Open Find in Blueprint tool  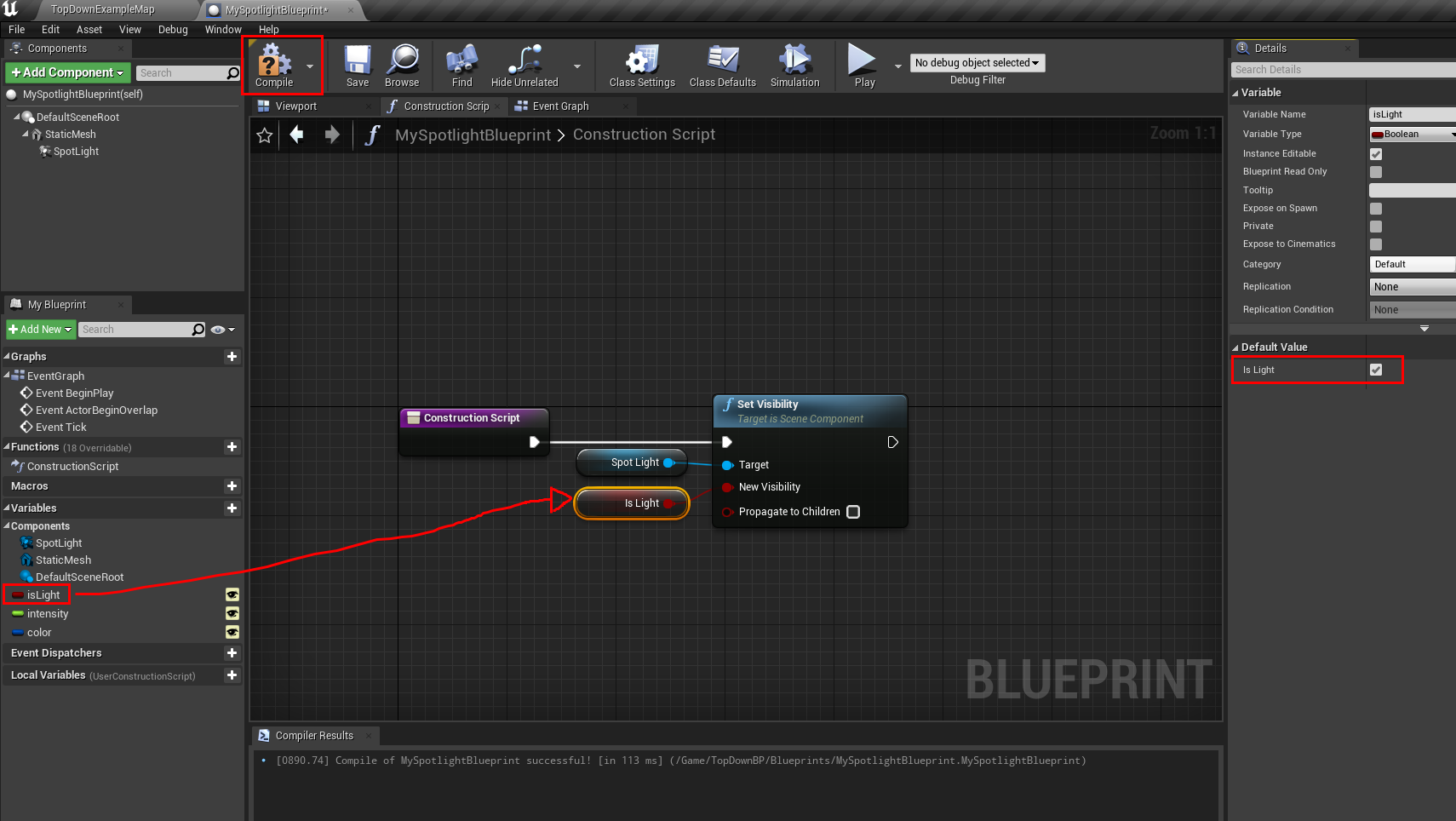point(461,65)
